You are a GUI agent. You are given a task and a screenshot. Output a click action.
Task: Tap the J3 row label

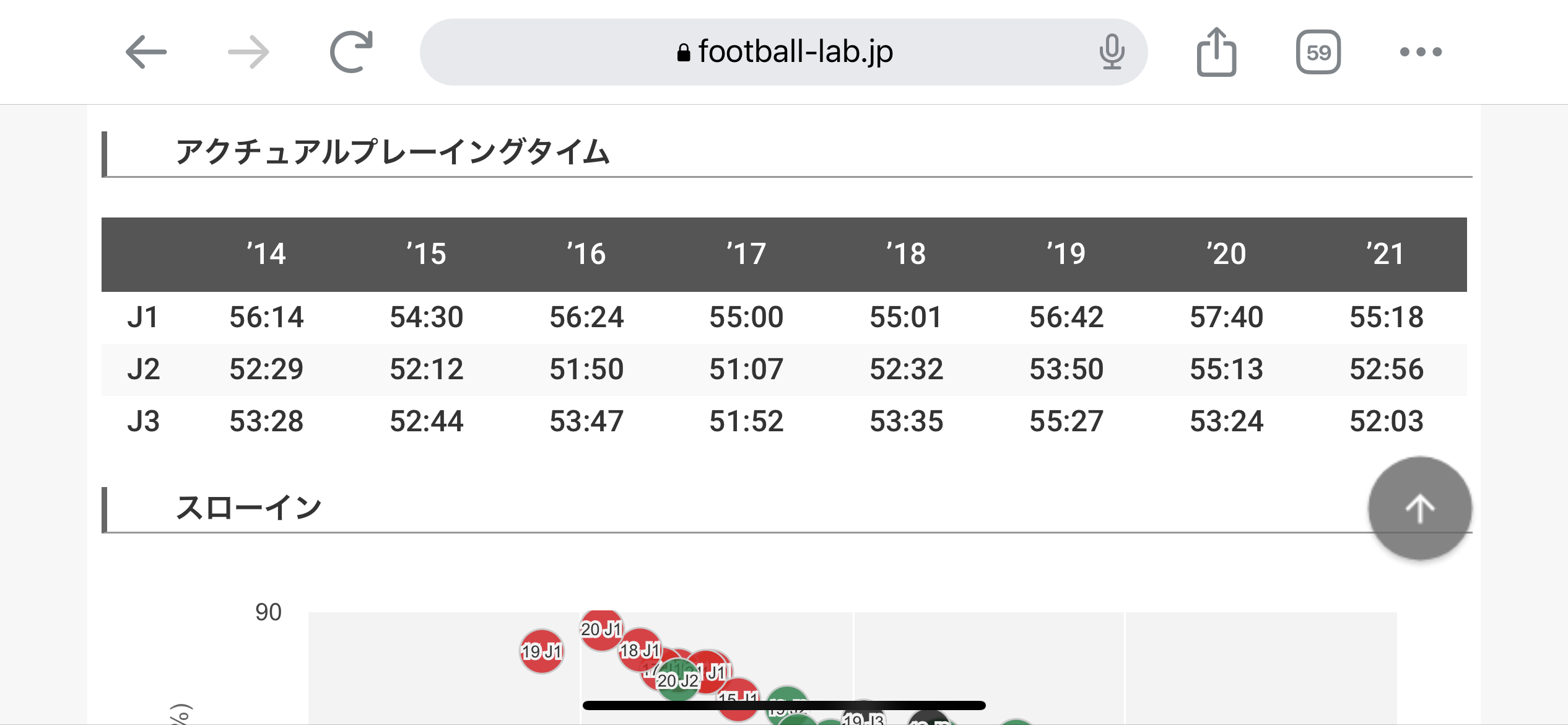pyautogui.click(x=143, y=421)
